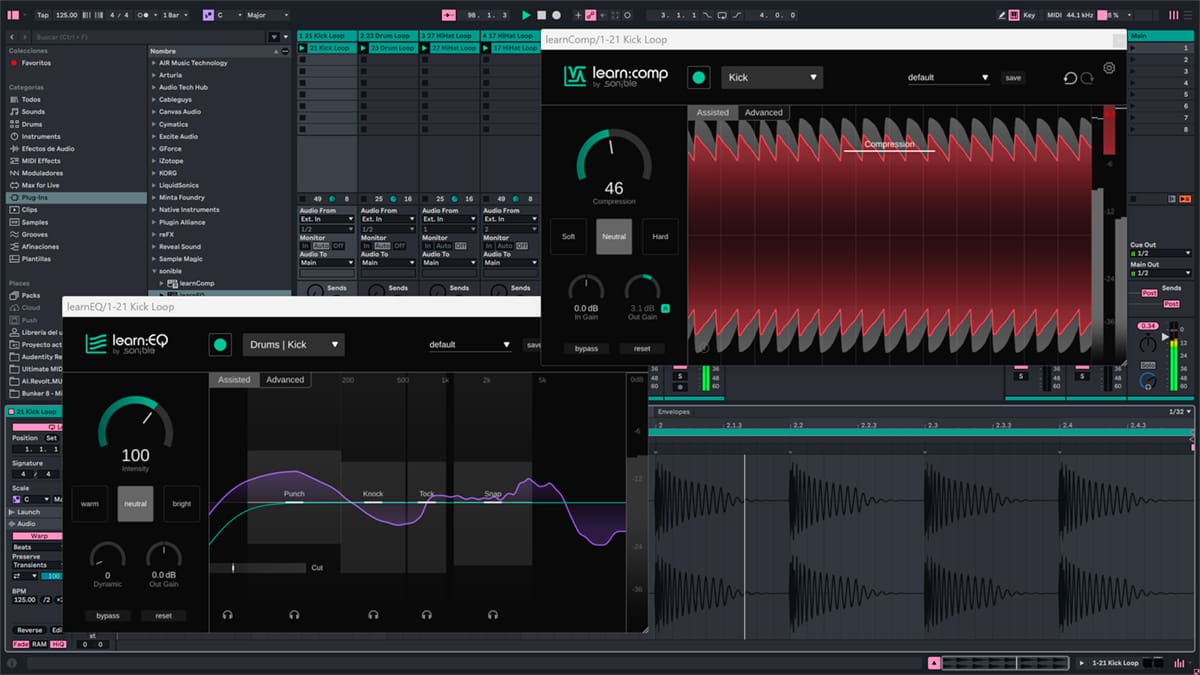Screen dimensions: 1200x675
Task: Solo the Snap band headphone icon
Action: [493, 615]
